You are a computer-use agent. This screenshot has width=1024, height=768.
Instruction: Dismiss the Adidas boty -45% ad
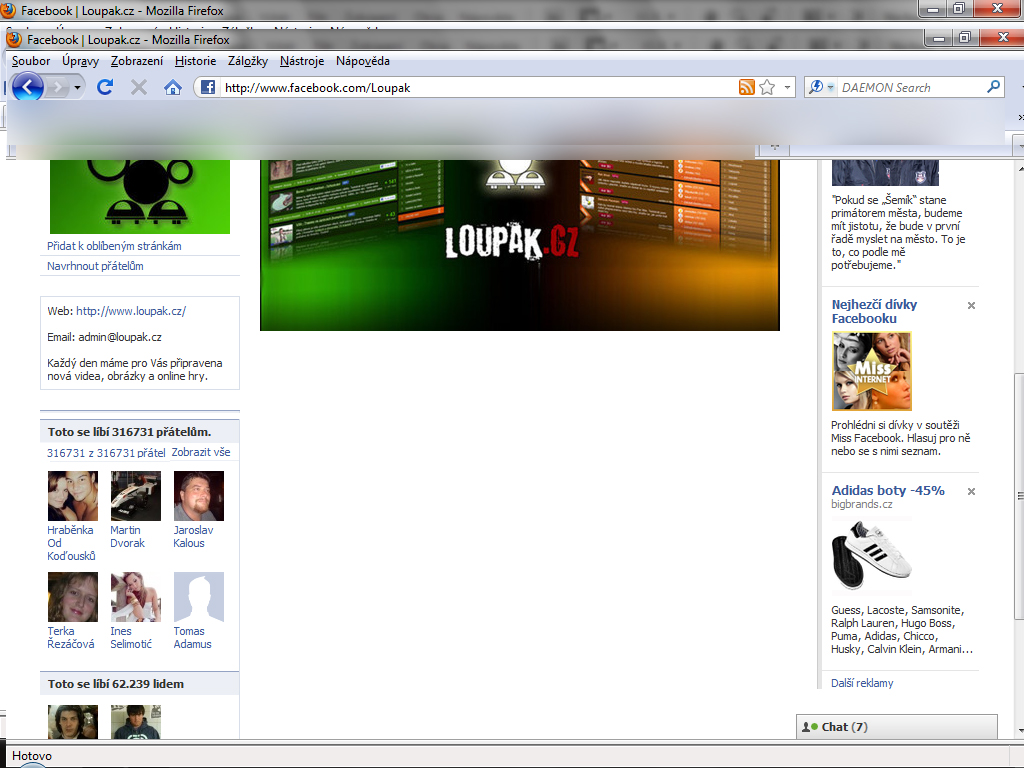[971, 491]
